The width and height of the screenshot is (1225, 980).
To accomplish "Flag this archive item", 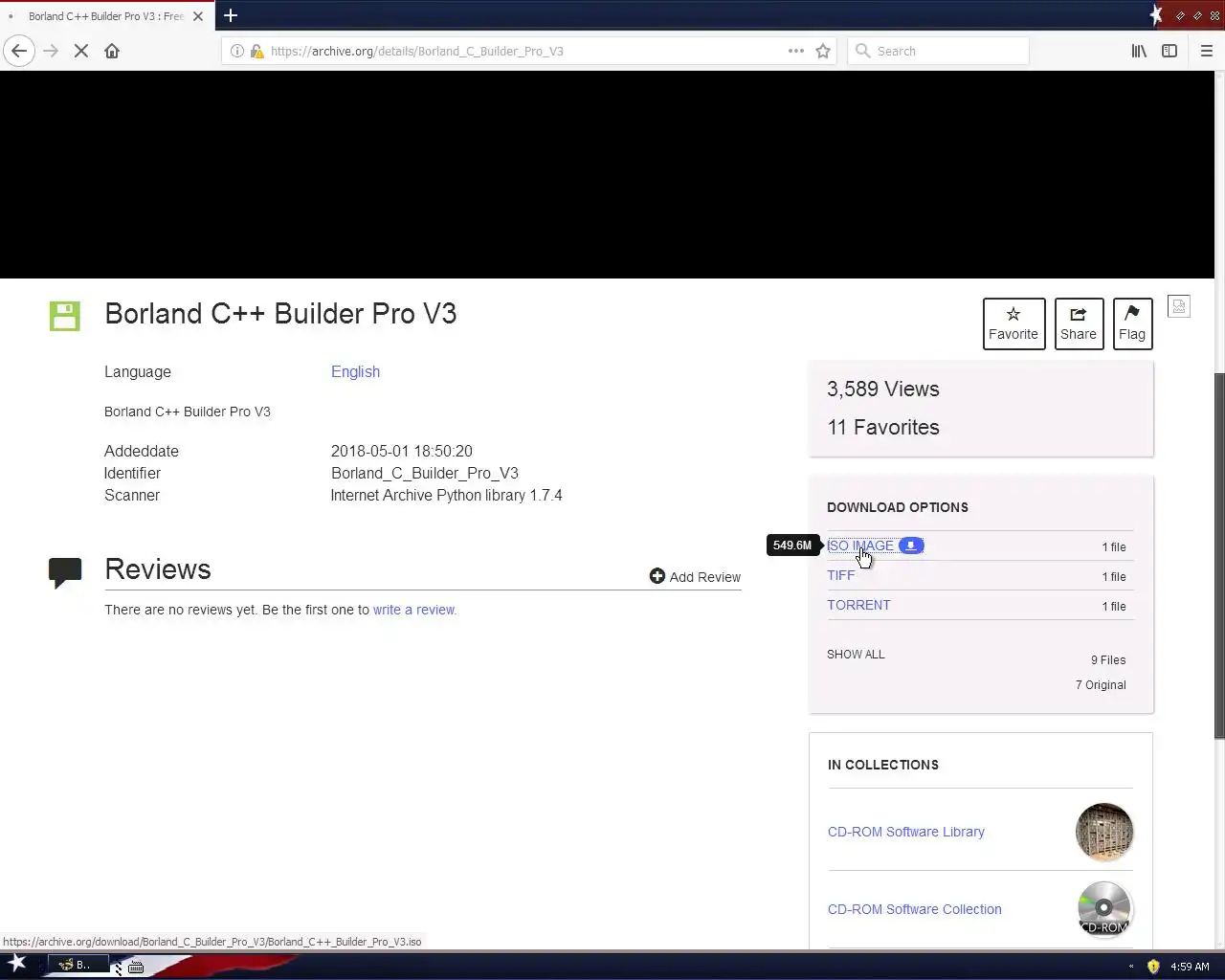I will (x=1132, y=323).
